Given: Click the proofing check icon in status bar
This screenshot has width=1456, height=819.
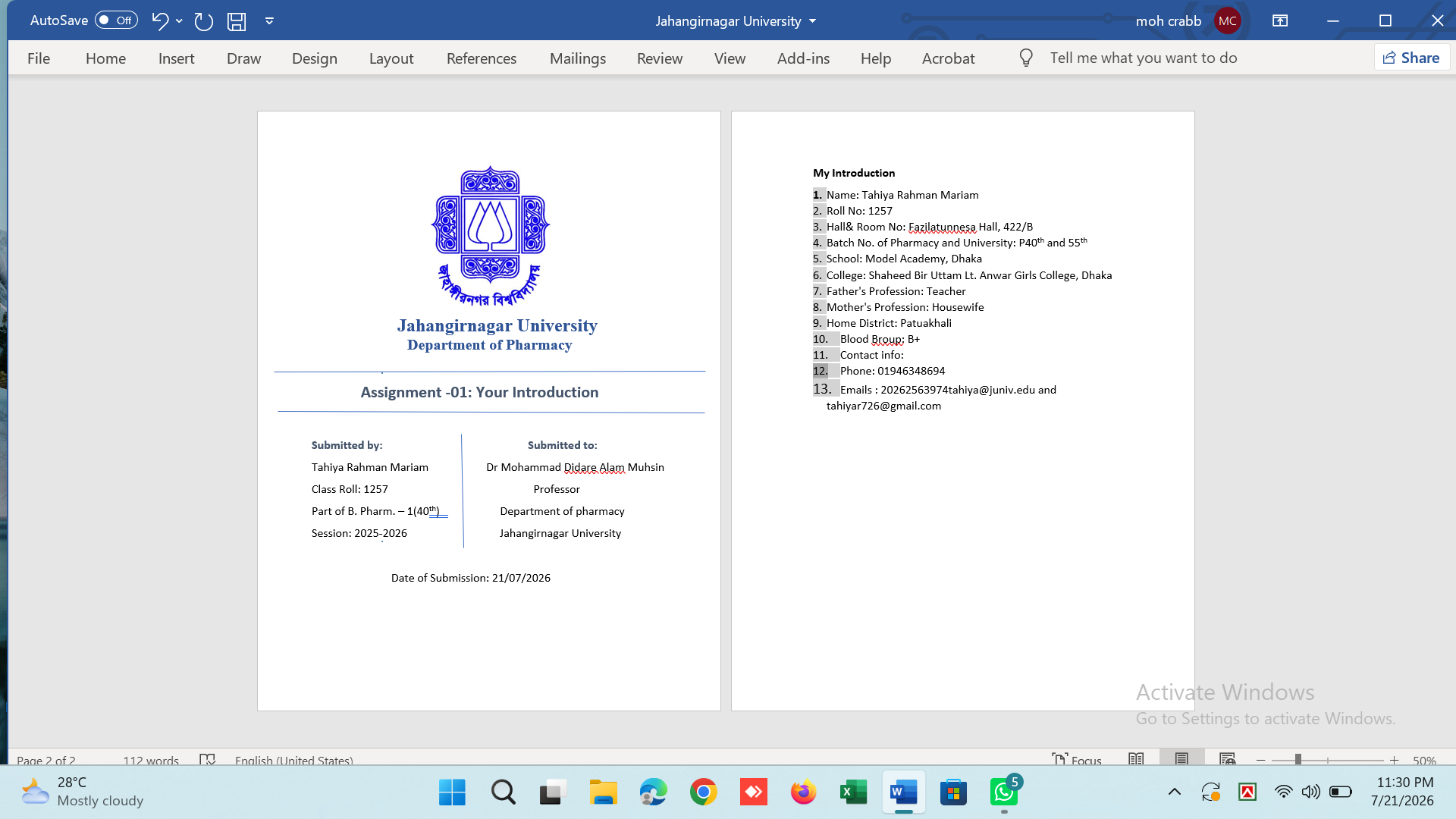Looking at the screenshot, I should pyautogui.click(x=207, y=759).
